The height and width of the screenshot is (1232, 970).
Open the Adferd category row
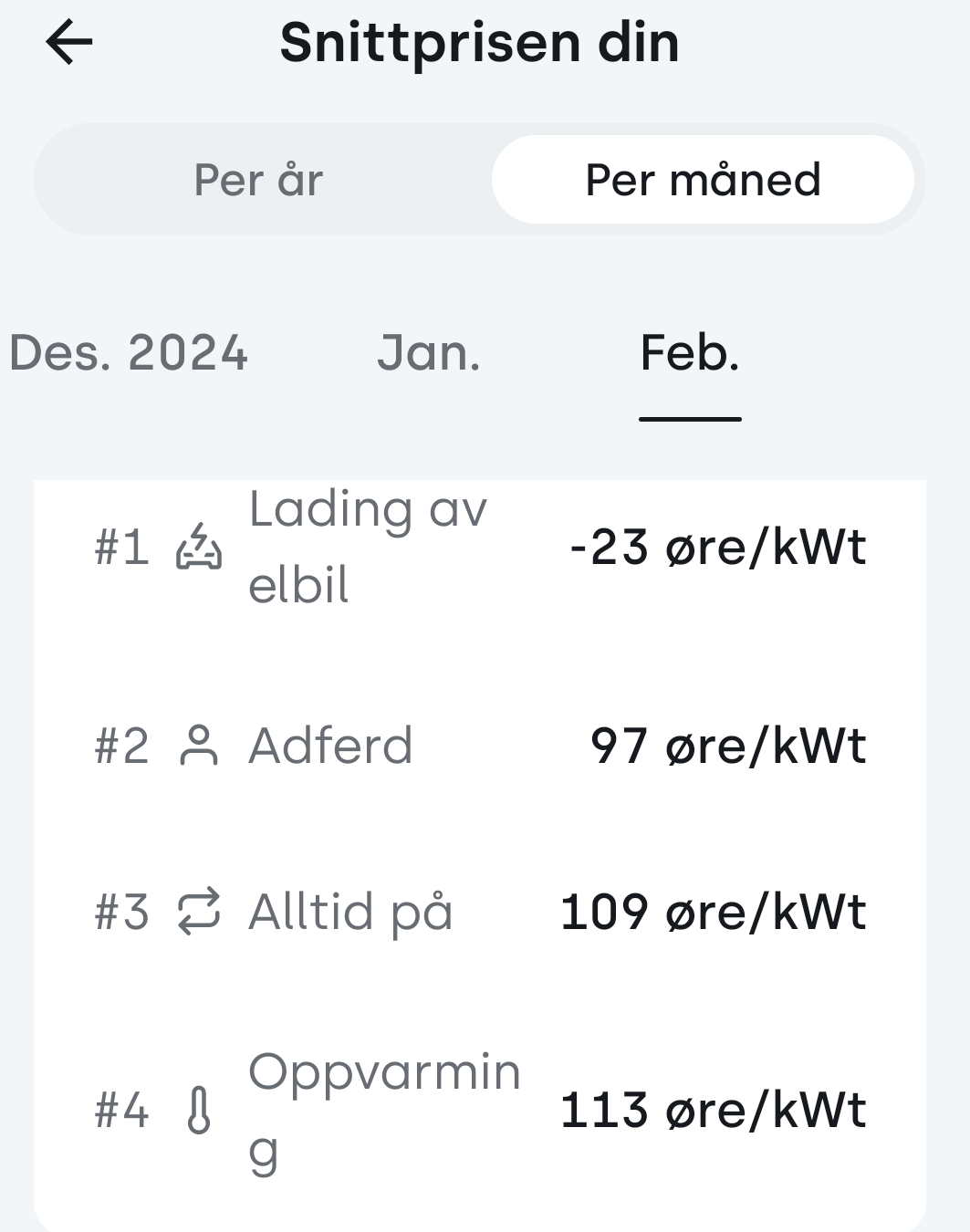(480, 746)
